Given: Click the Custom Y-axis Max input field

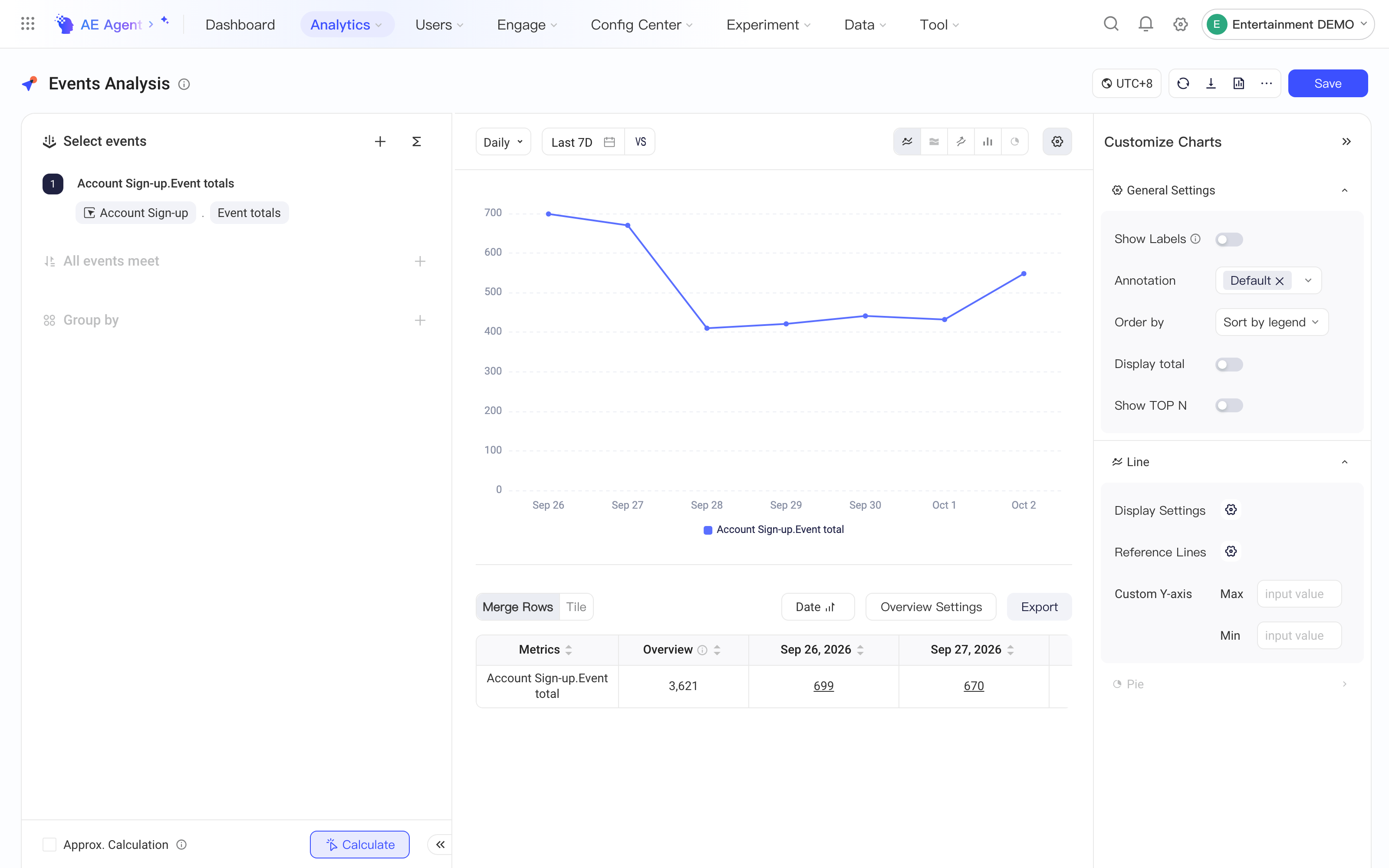Looking at the screenshot, I should tap(1300, 594).
